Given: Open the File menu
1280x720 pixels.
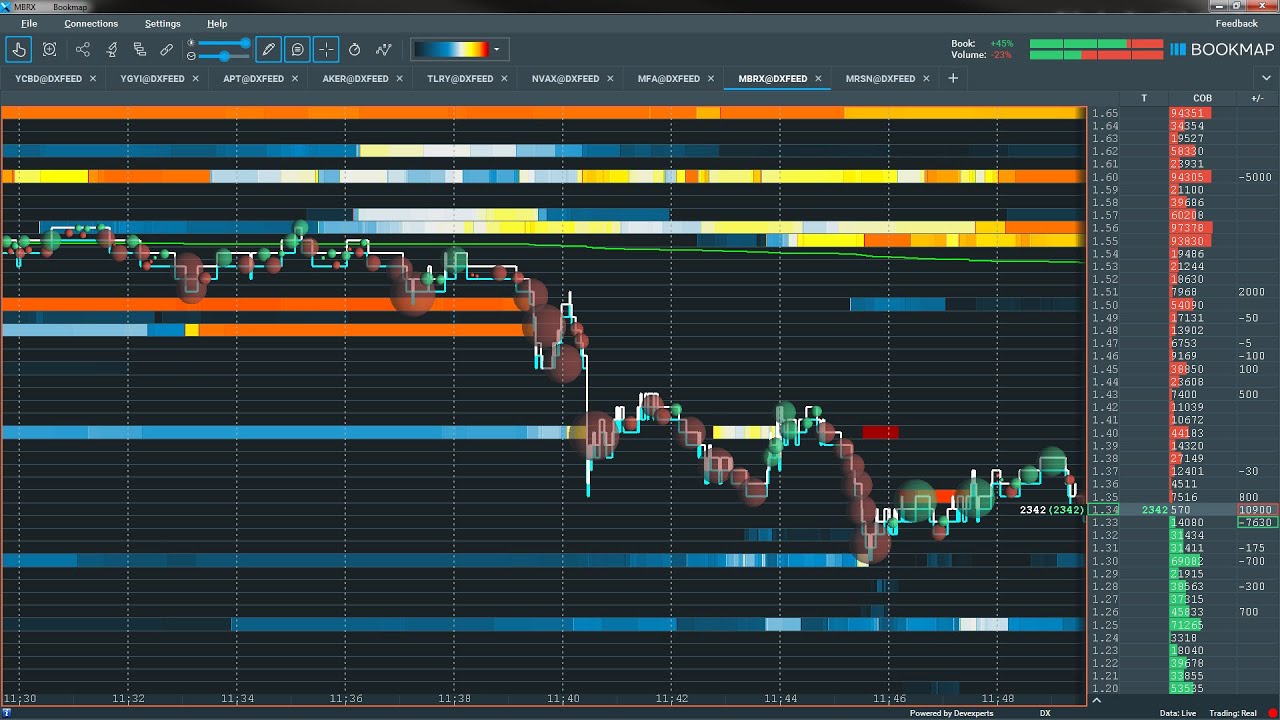Looking at the screenshot, I should pos(29,23).
